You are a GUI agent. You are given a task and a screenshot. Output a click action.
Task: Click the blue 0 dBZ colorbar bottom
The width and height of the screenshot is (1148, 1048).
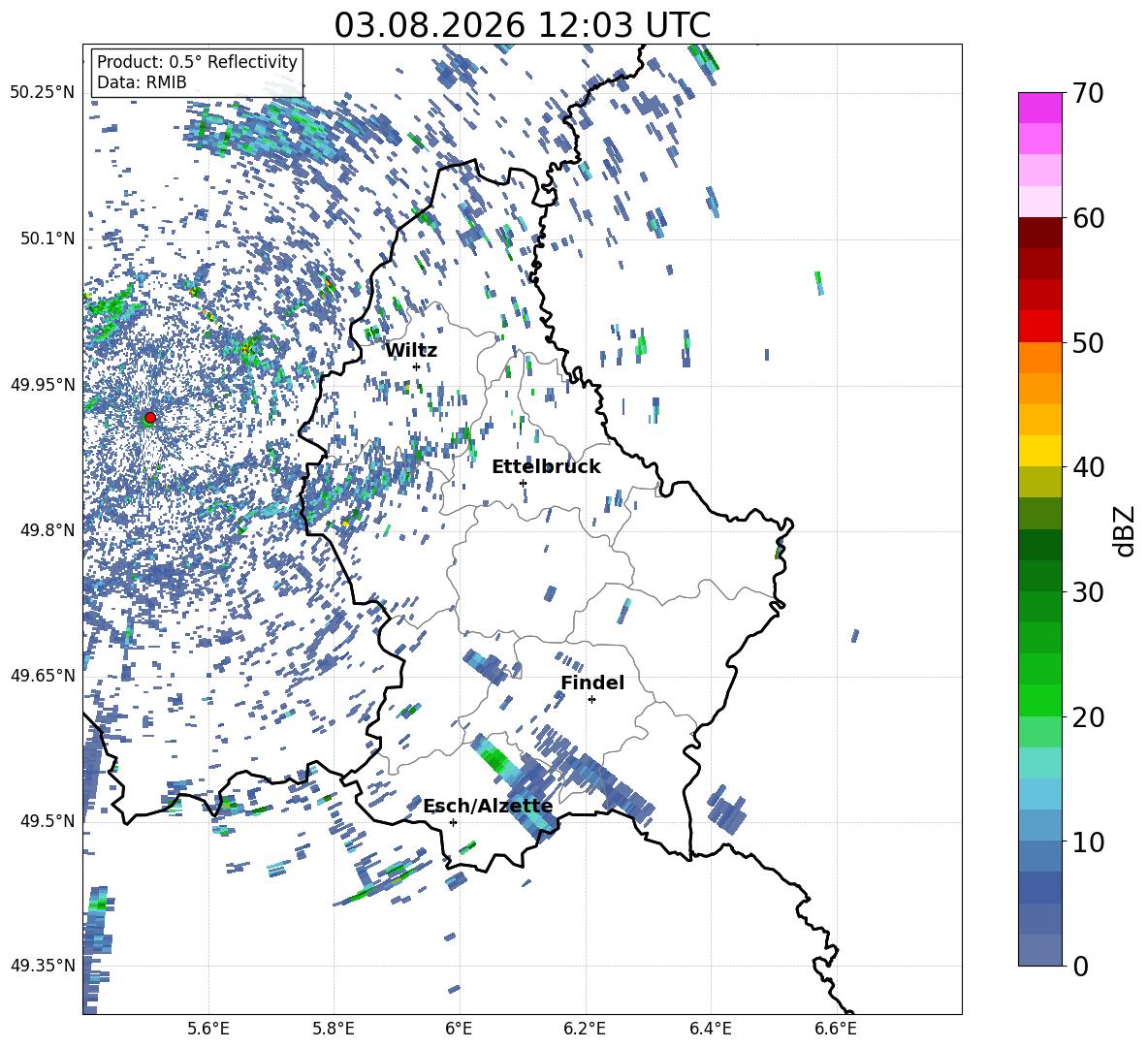pos(1039,950)
